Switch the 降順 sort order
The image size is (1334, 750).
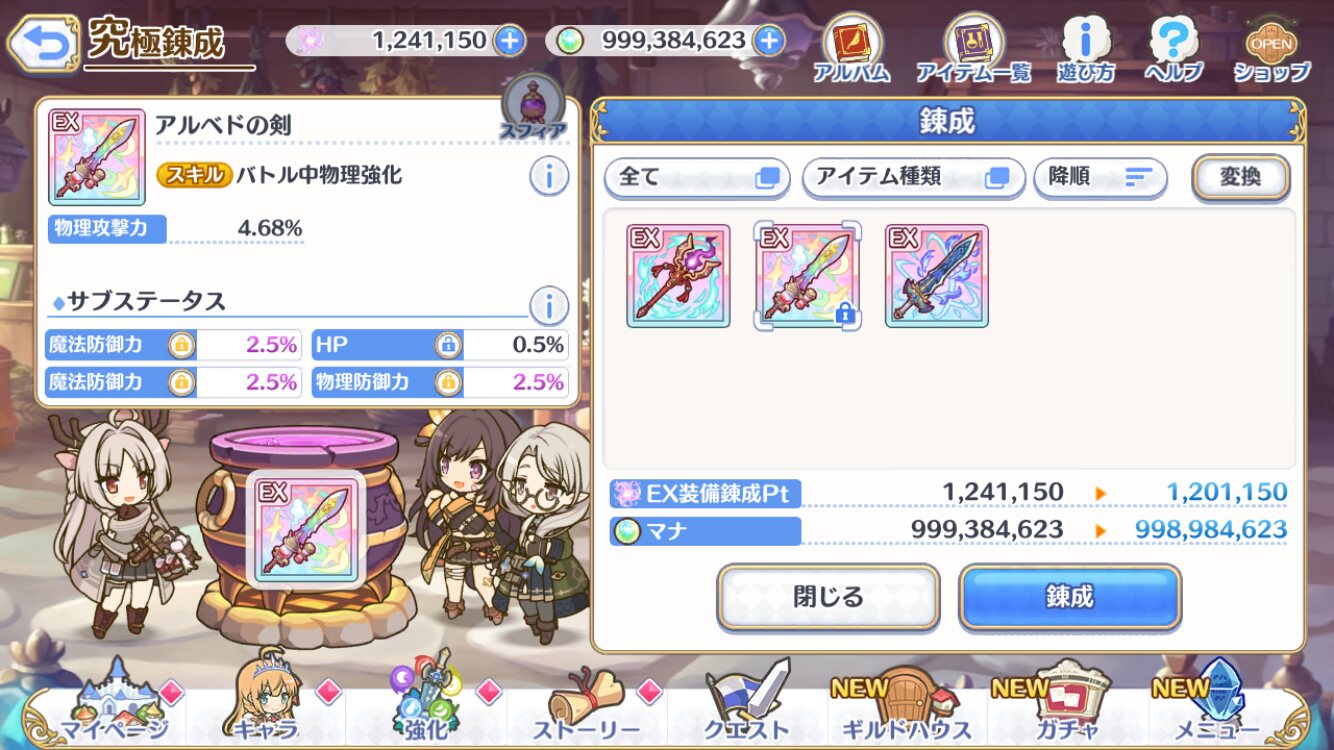pos(1100,177)
